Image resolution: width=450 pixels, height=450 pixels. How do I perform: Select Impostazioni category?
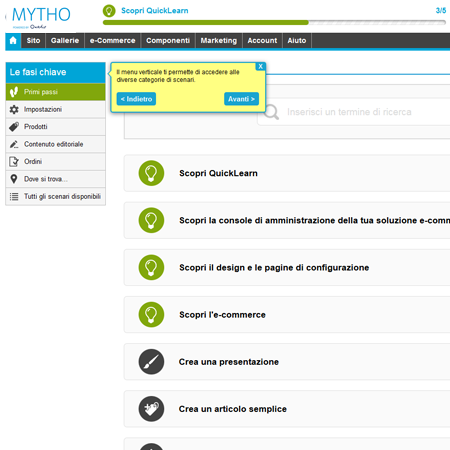point(56,109)
